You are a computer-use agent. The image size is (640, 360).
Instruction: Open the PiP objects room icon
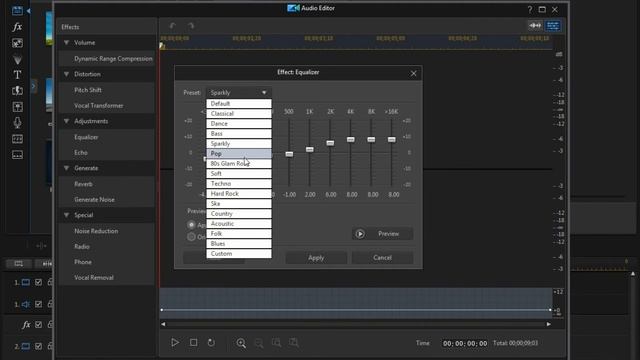[x=17, y=43]
